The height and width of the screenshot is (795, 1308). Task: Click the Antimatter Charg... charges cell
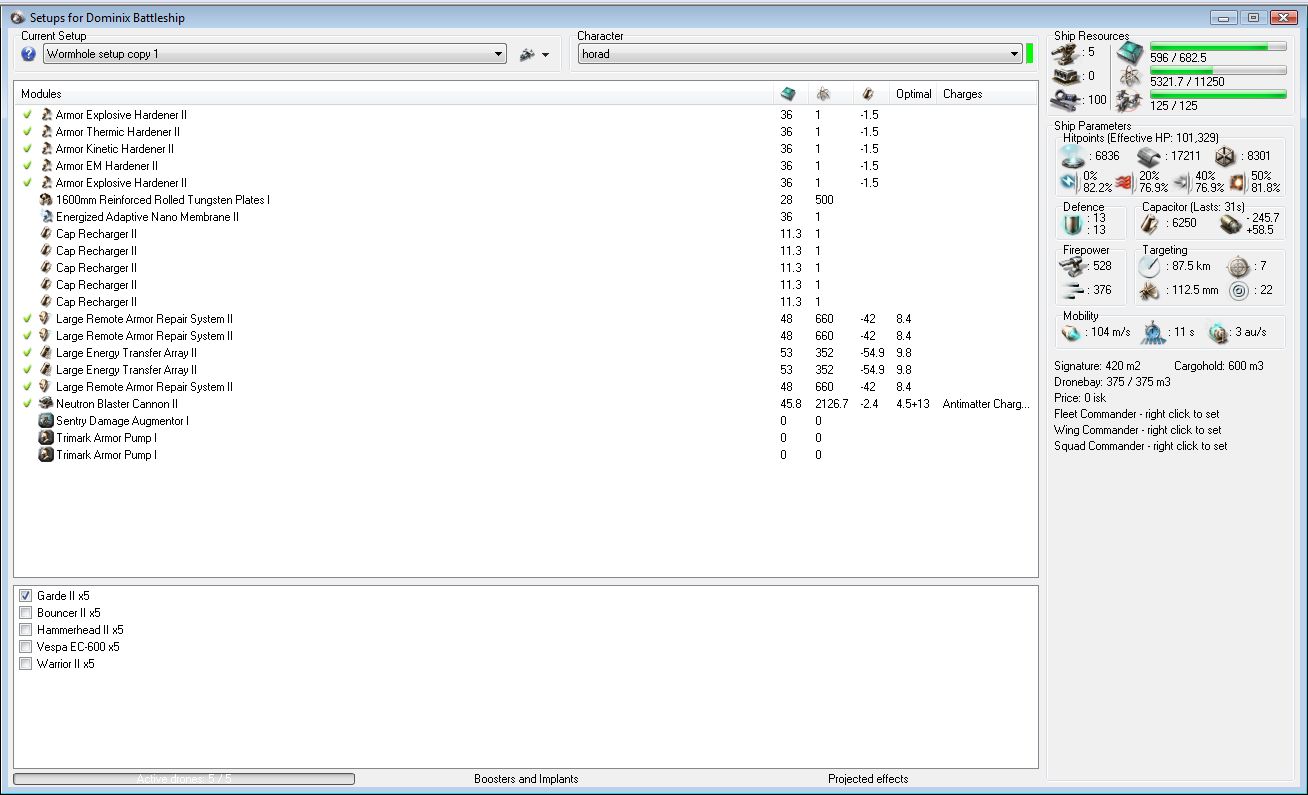tap(986, 404)
